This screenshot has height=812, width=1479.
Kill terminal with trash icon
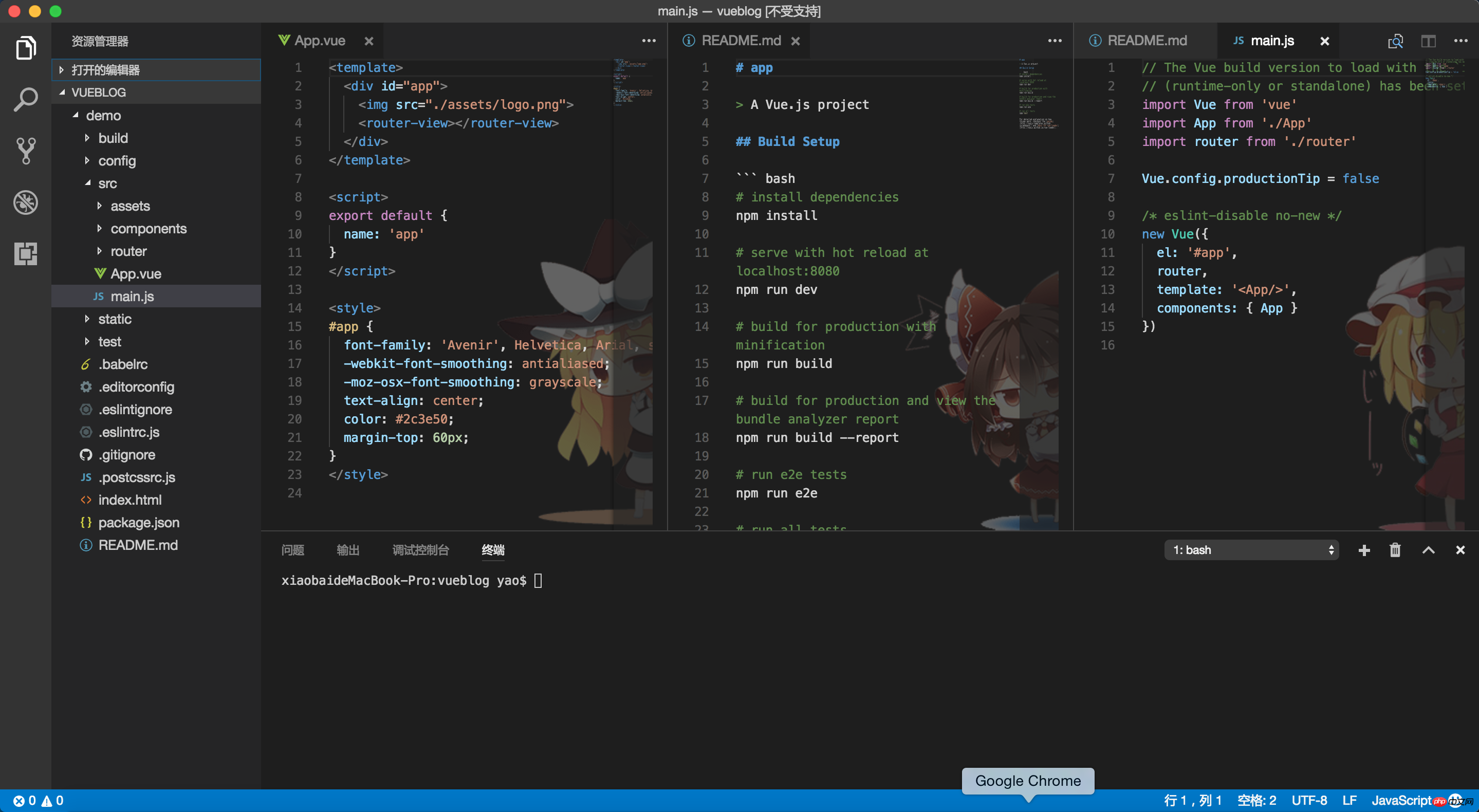pos(1395,550)
